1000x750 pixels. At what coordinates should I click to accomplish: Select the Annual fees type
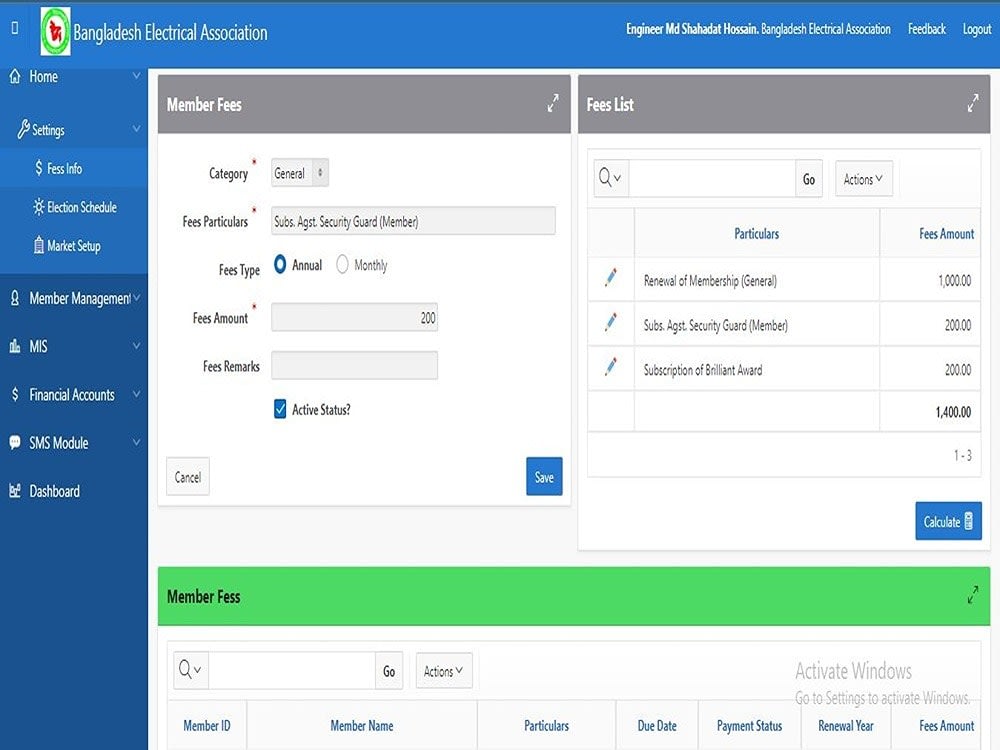click(x=281, y=264)
